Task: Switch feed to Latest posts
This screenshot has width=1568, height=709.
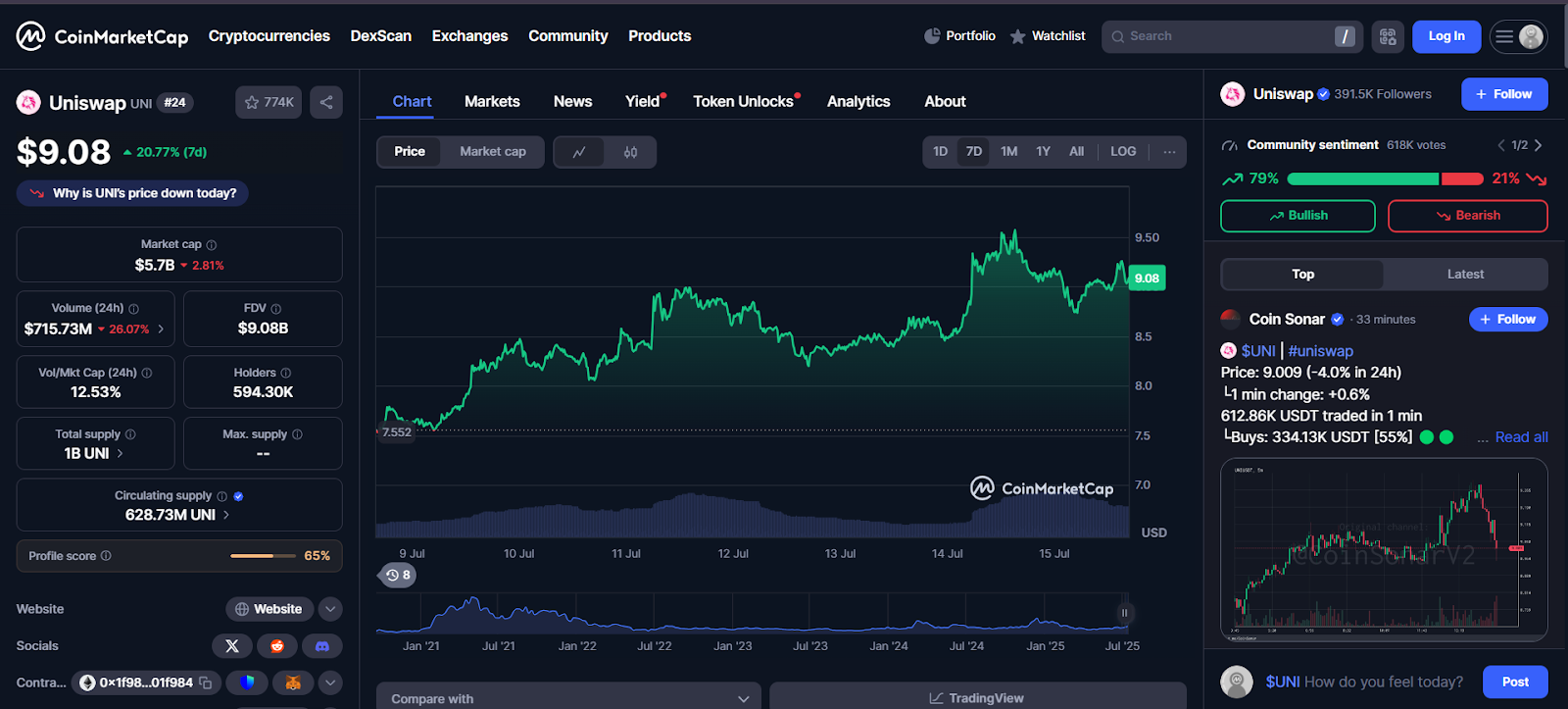Action: click(1465, 275)
